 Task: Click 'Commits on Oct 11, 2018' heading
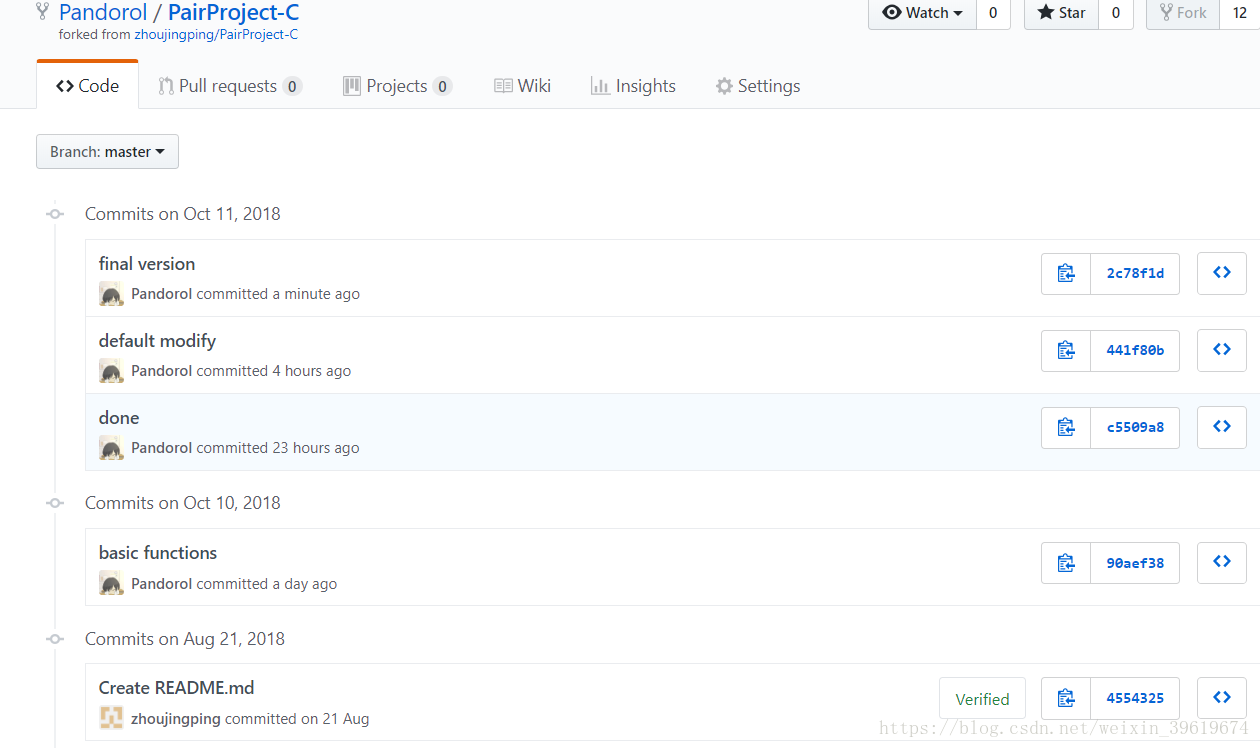(183, 214)
